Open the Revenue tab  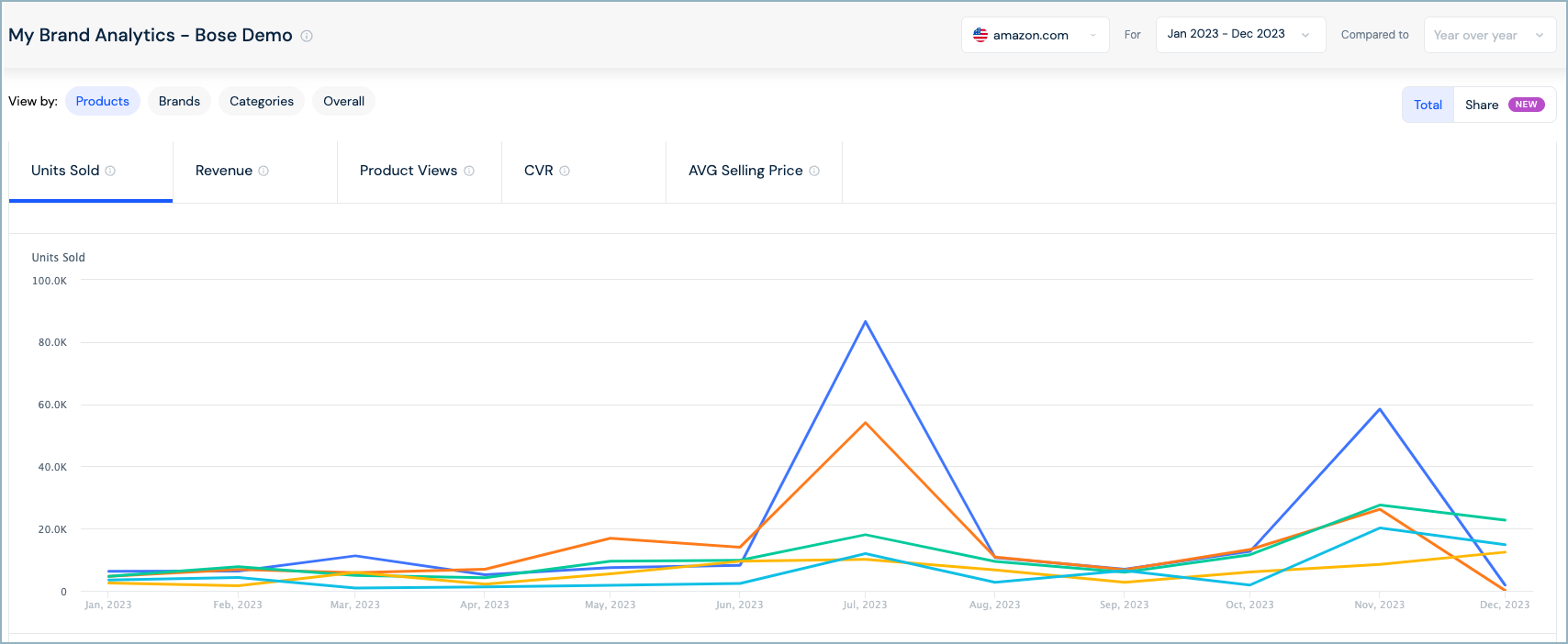pyautogui.click(x=255, y=172)
